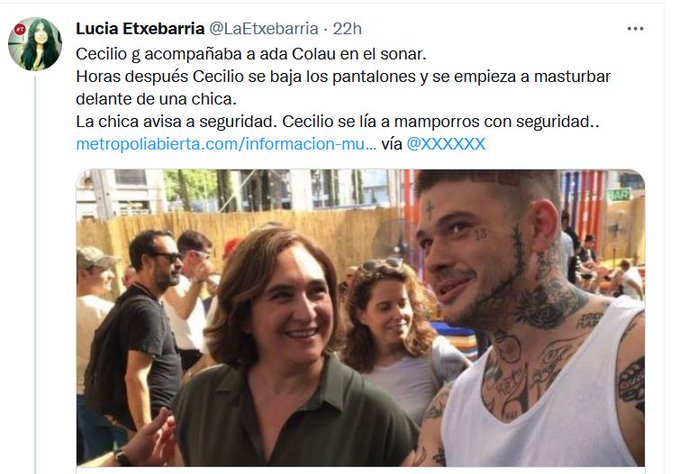Screen dimensions: 679x474
Task: Click the display name Lucia Etxebarria
Action: (x=140, y=29)
